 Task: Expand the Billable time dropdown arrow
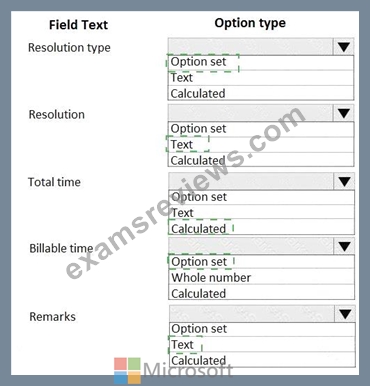point(344,246)
